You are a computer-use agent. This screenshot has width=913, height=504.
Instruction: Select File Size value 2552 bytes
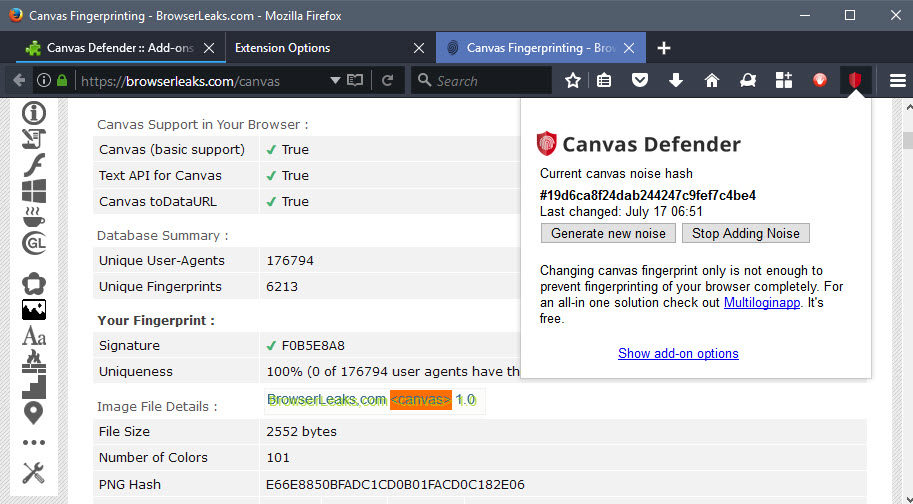coord(302,432)
